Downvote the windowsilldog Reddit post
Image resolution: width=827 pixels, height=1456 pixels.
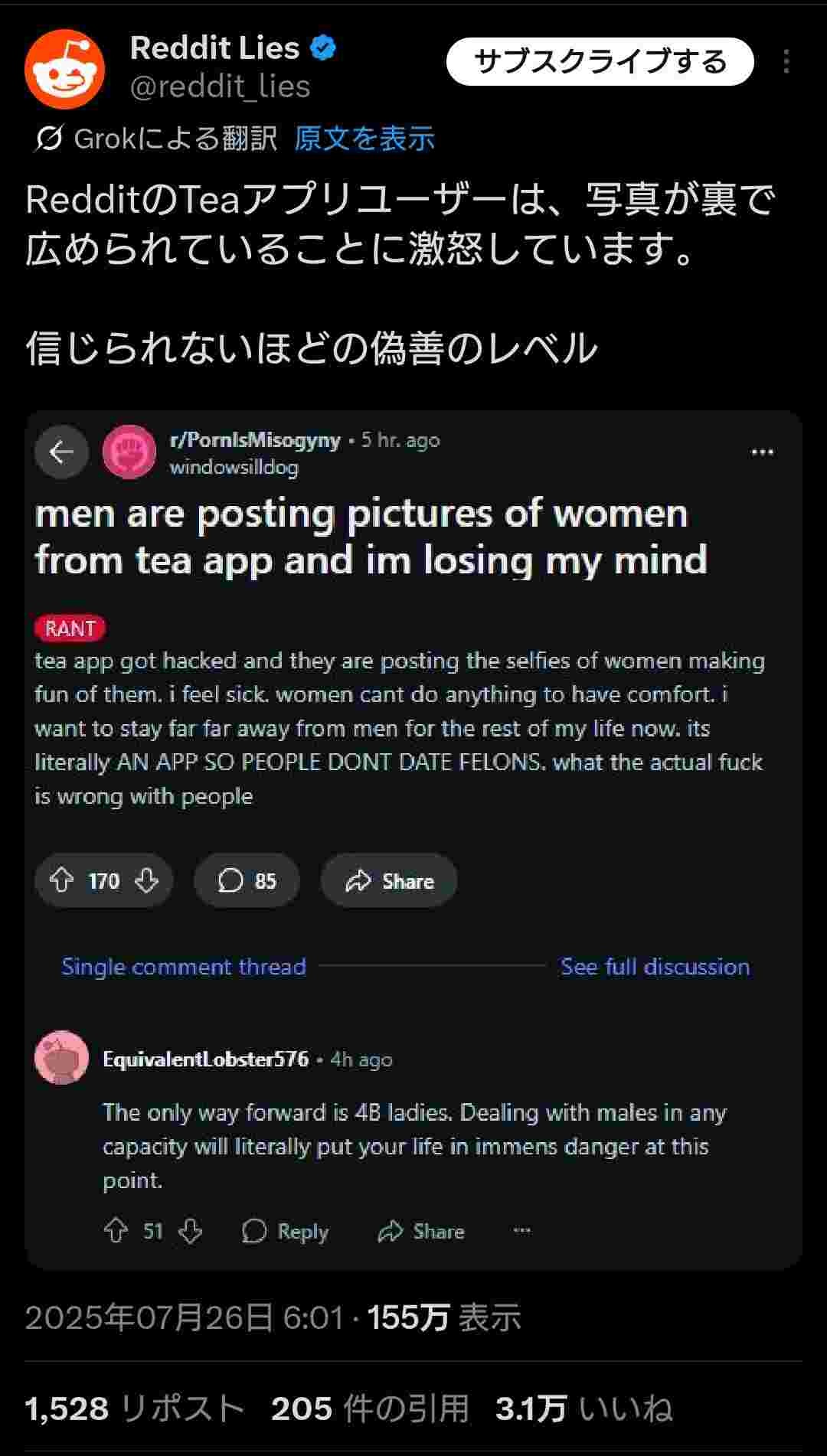click(145, 880)
